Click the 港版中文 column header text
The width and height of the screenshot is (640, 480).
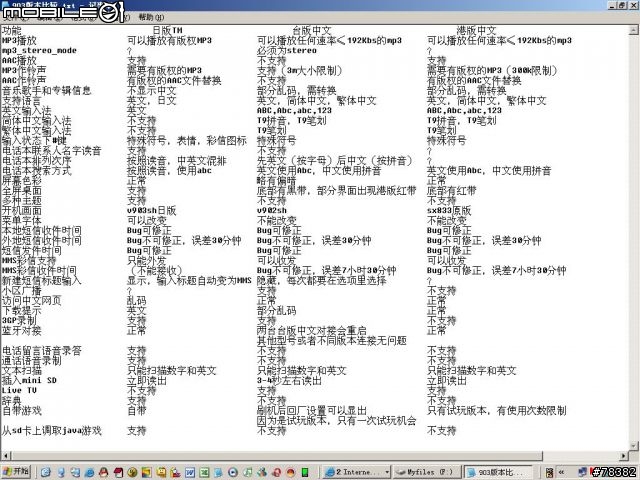click(476, 31)
